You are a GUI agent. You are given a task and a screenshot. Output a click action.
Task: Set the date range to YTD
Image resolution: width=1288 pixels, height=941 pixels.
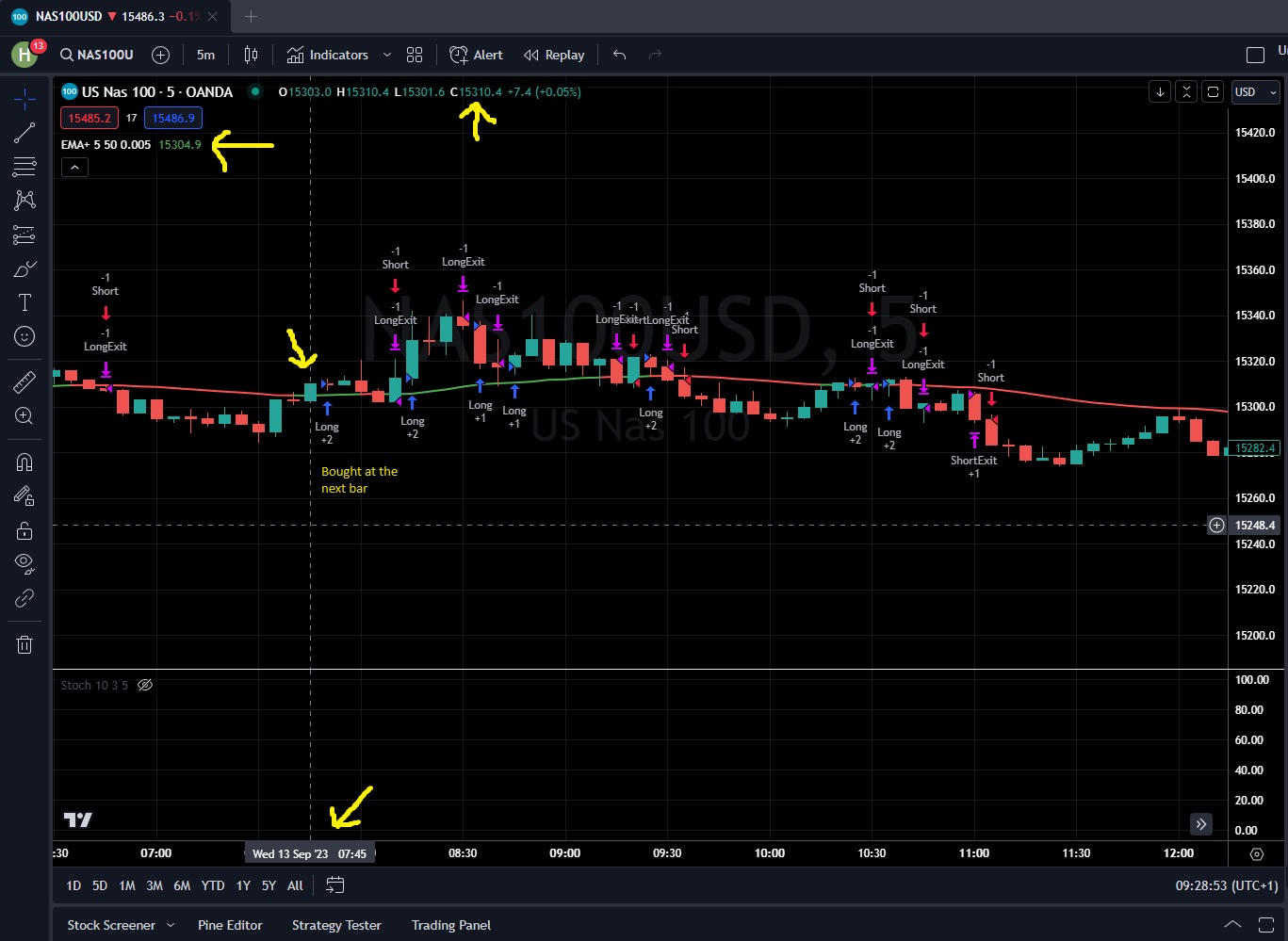coord(213,885)
